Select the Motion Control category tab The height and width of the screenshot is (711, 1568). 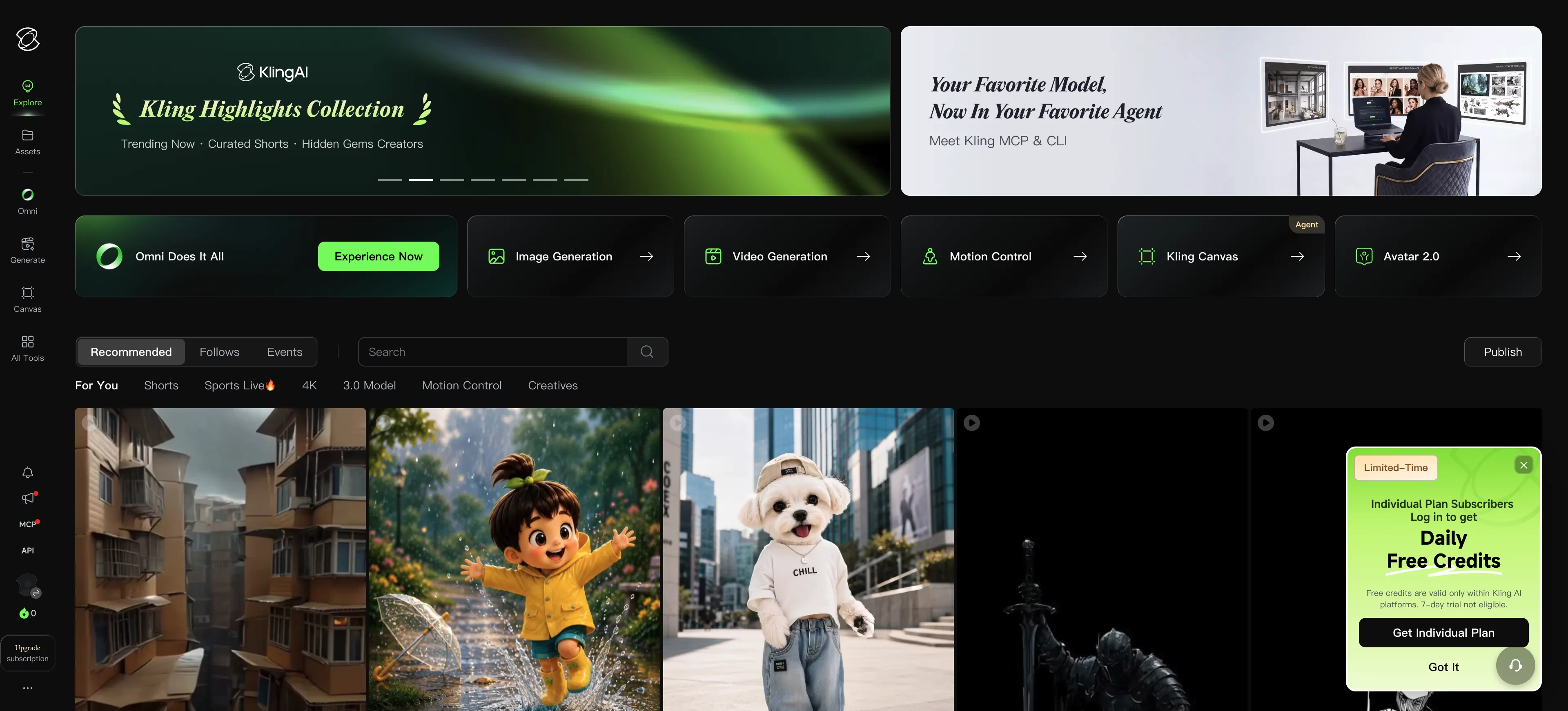coord(462,385)
